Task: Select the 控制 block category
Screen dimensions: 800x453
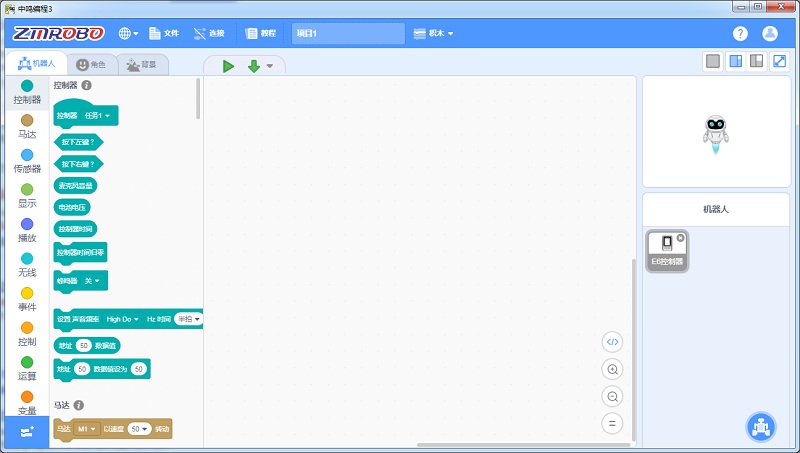Action: click(27, 334)
